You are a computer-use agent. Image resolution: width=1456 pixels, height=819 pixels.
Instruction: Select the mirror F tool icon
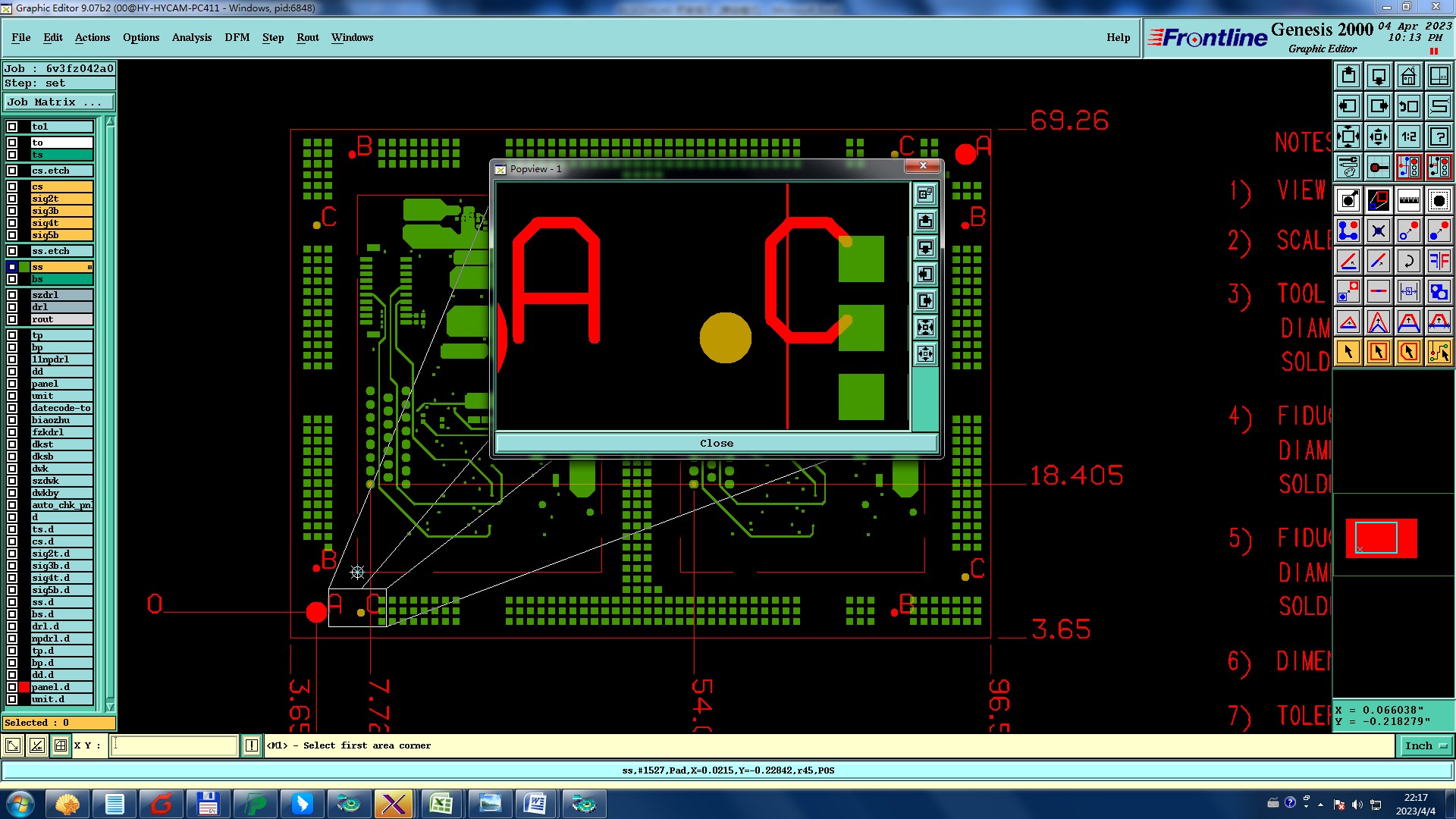1439,261
